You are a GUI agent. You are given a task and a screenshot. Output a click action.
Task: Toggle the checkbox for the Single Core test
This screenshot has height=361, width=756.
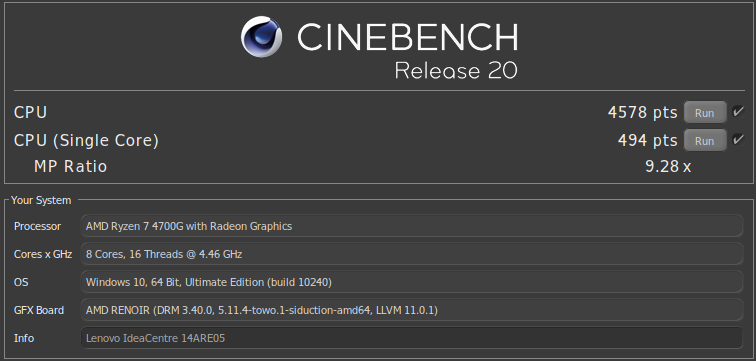click(738, 140)
